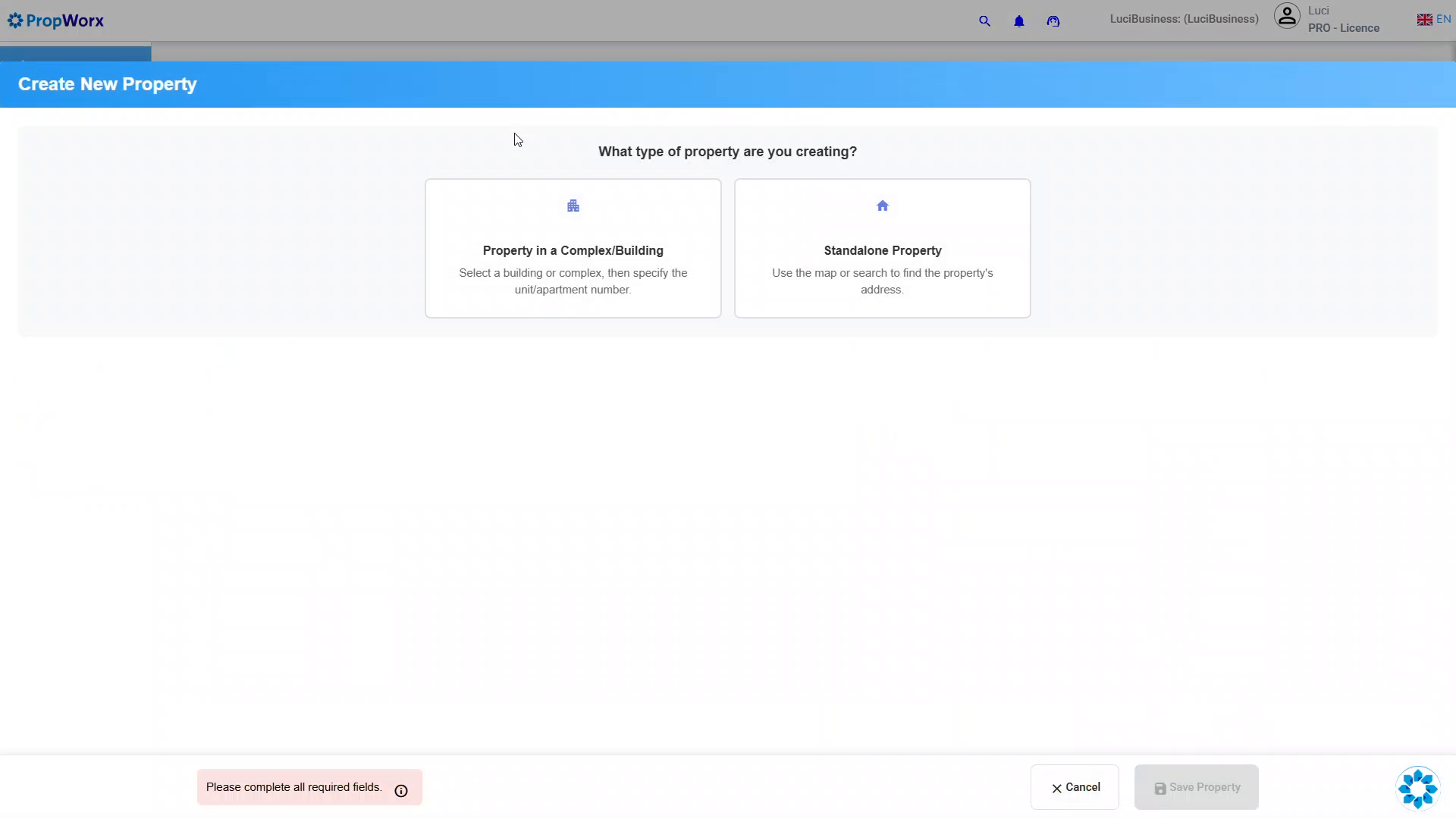This screenshot has height=819, width=1456.
Task: Click the 'Please complete all required fields' alert
Action: (309, 787)
